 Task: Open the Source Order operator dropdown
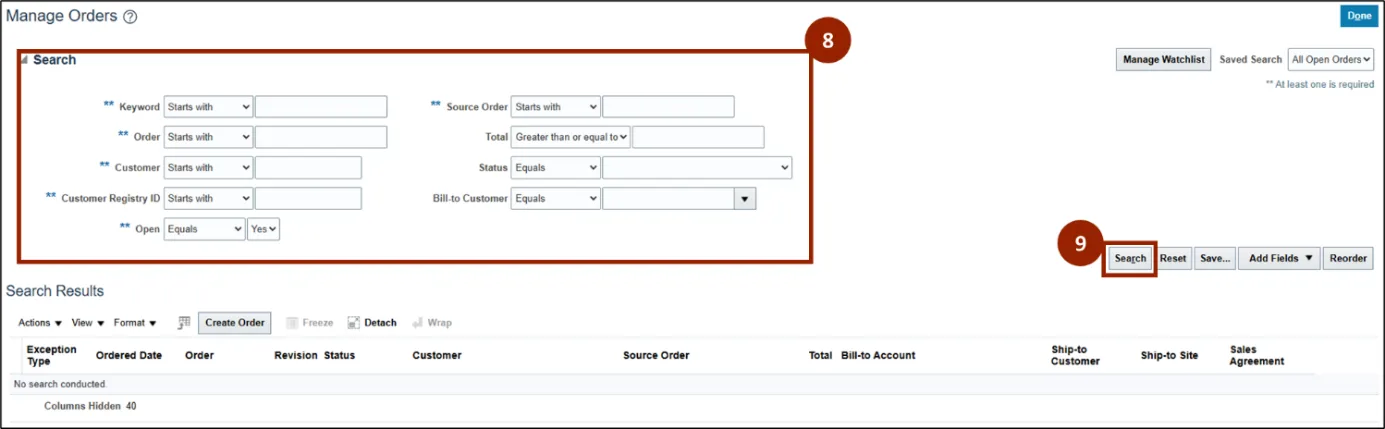pos(555,107)
